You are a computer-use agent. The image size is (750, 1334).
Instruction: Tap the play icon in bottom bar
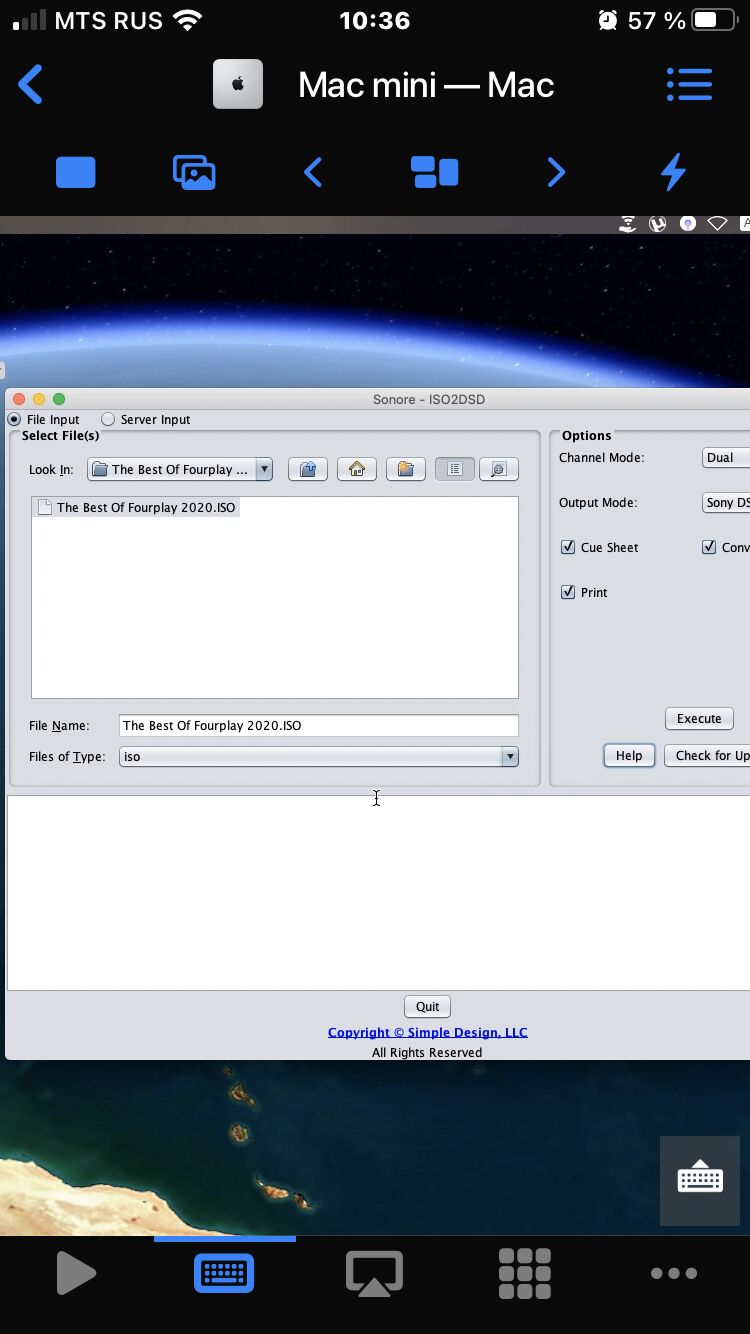tap(76, 1274)
